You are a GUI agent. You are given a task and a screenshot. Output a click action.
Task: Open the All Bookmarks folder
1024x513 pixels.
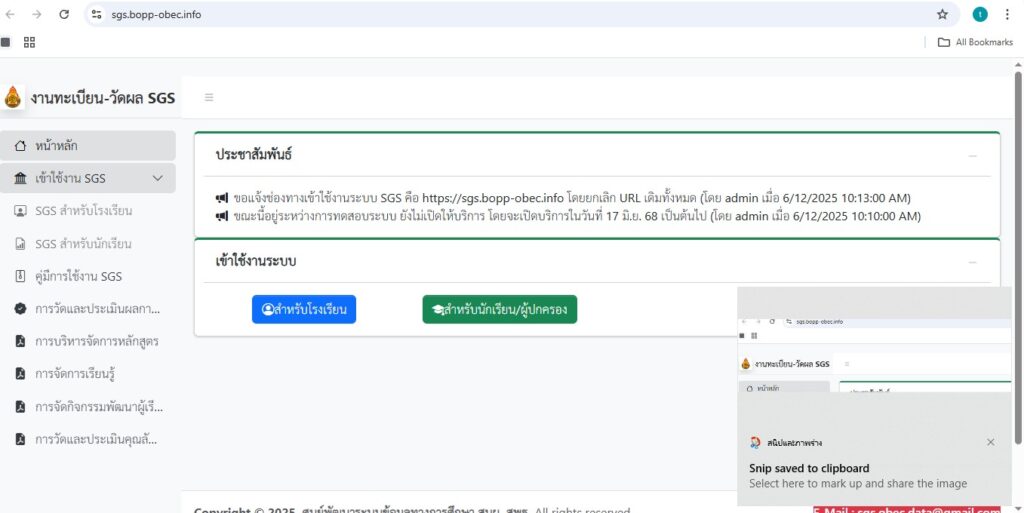click(x=975, y=42)
